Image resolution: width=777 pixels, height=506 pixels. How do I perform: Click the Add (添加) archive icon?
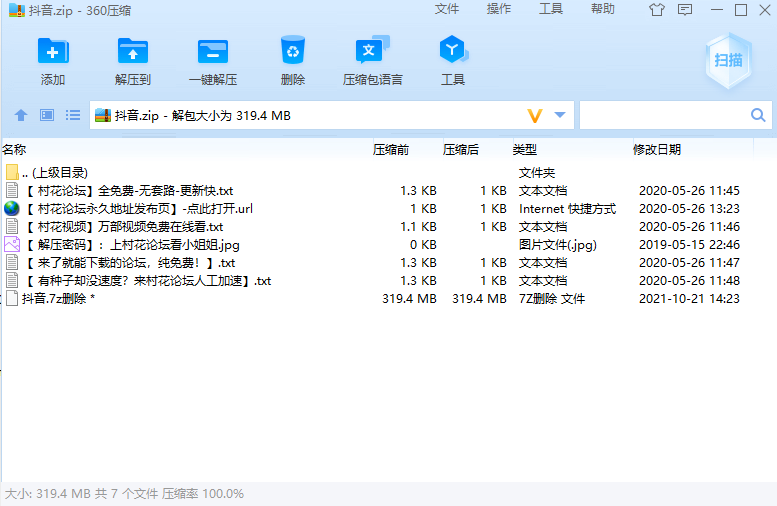pyautogui.click(x=53, y=51)
